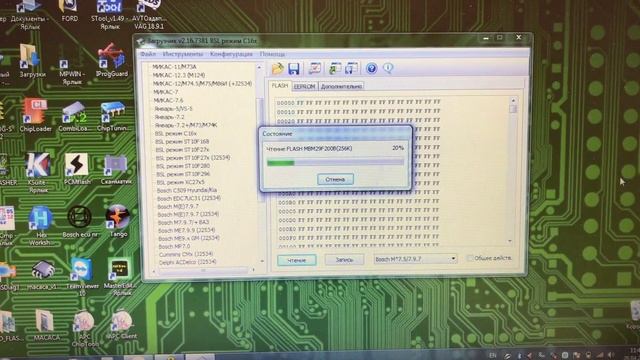Image resolution: width=640 pixels, height=360 pixels.
Task: Open the Bosch ecu desktop icon
Action: (x=80, y=222)
